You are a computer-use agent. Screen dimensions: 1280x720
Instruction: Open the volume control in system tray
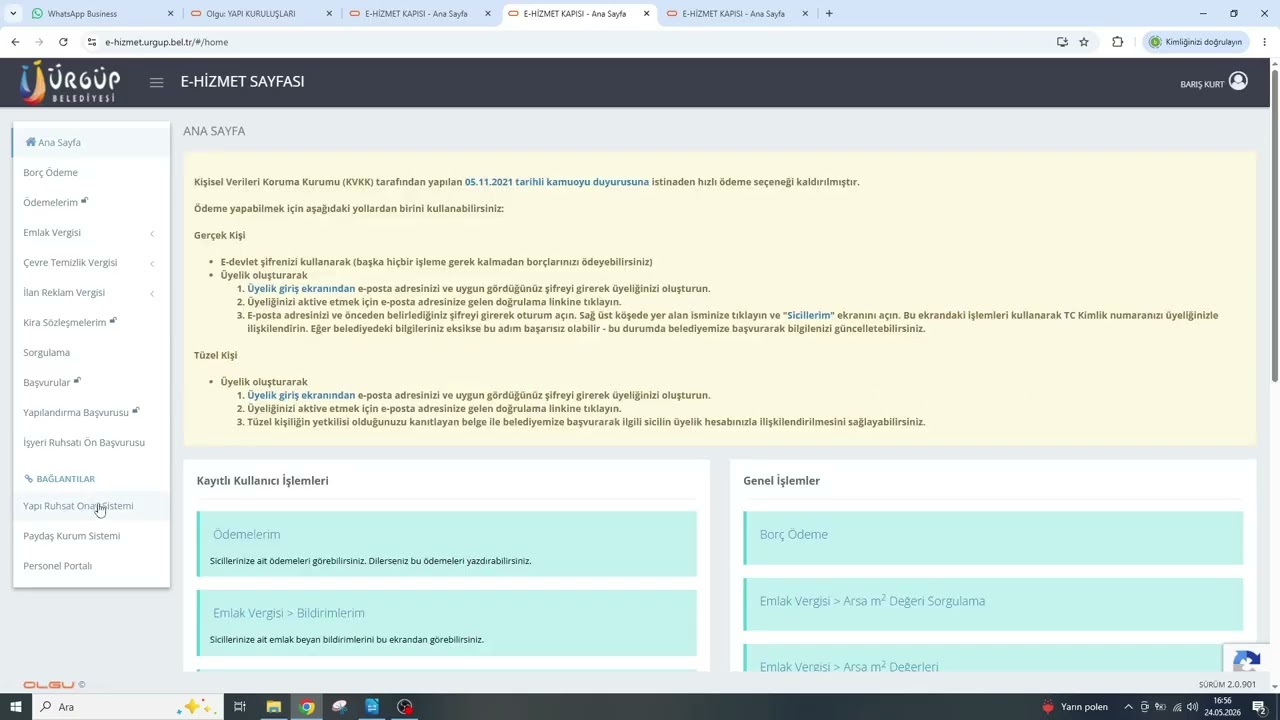(1194, 707)
